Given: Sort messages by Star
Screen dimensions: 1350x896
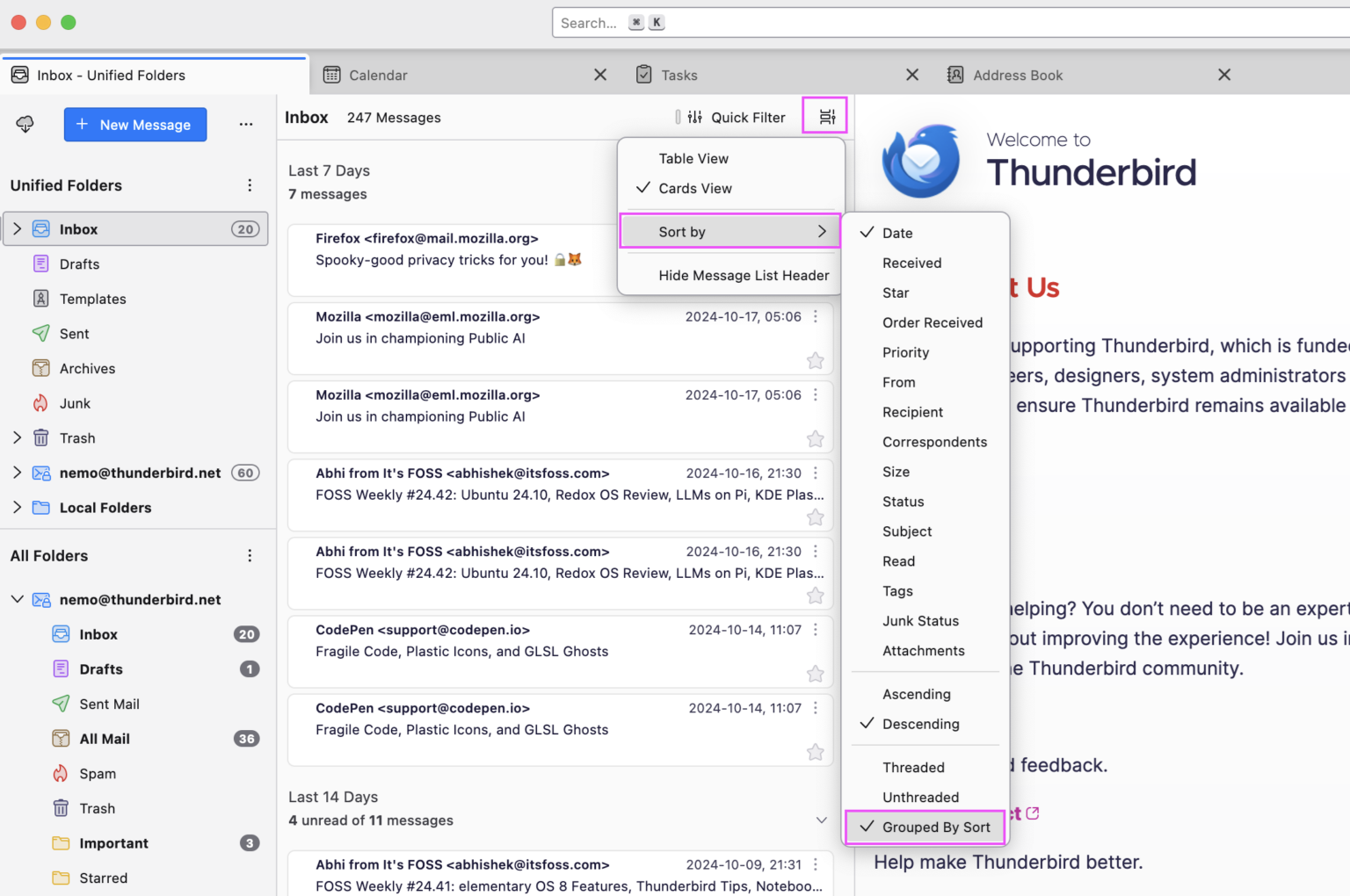Looking at the screenshot, I should pos(925,293).
